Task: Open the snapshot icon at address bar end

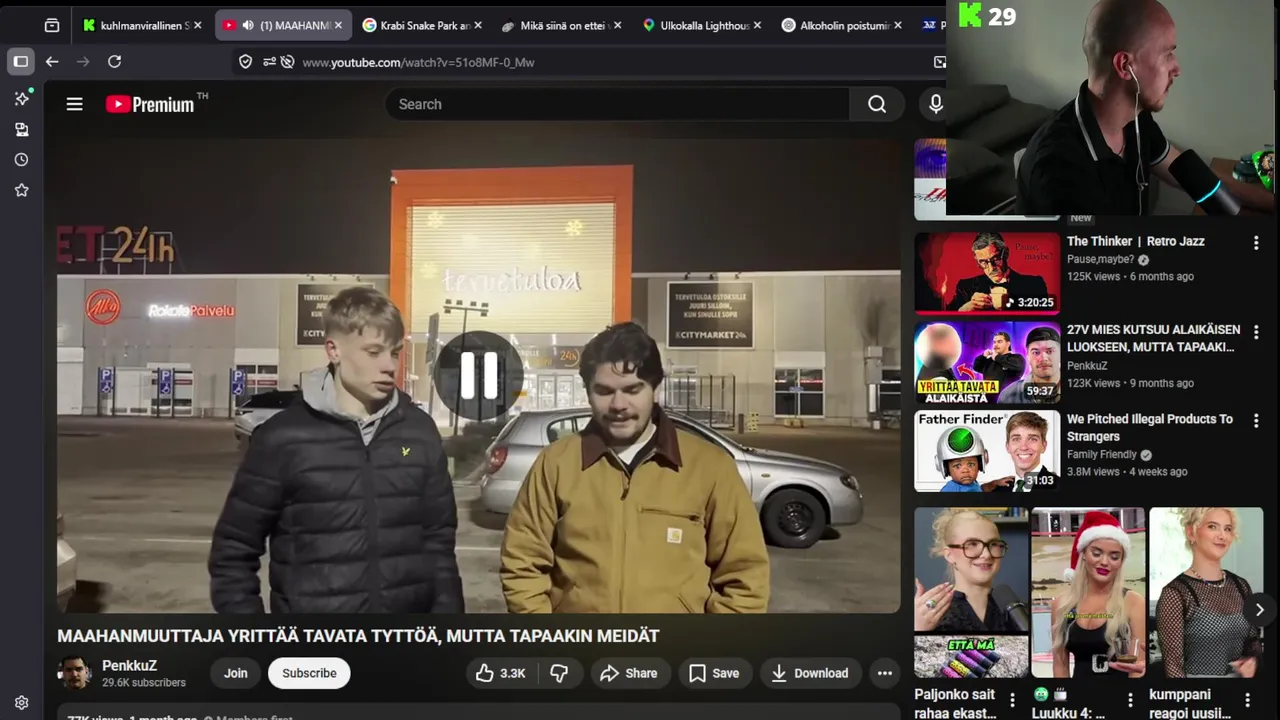Action: 940,62
